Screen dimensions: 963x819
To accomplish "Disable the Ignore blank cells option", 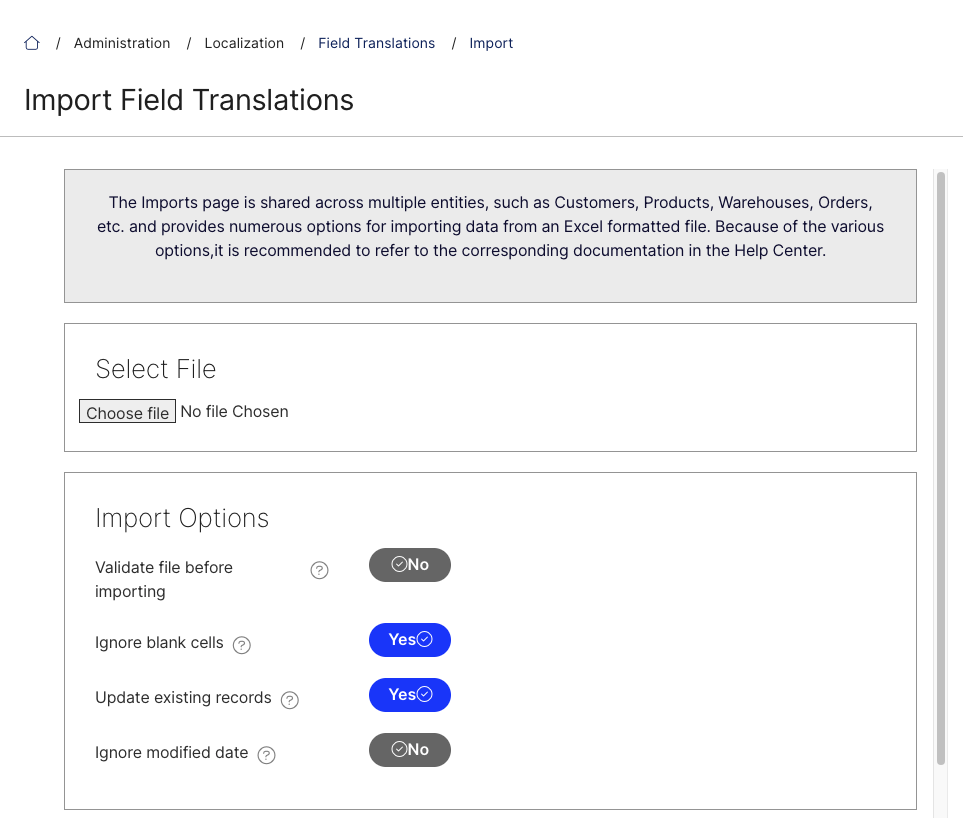I will coord(409,639).
